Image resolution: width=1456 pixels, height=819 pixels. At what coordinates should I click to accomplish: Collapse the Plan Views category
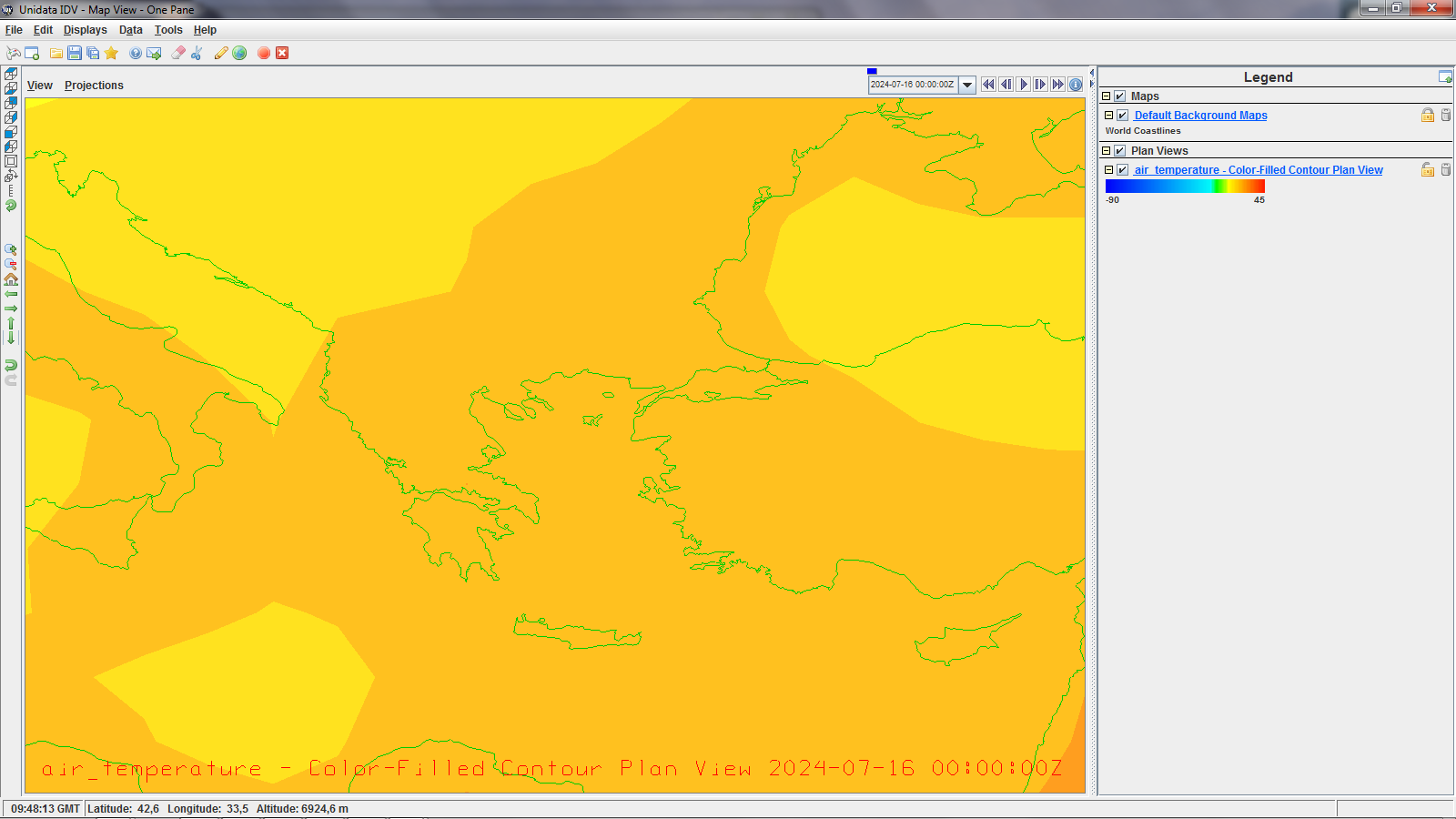point(1107,151)
